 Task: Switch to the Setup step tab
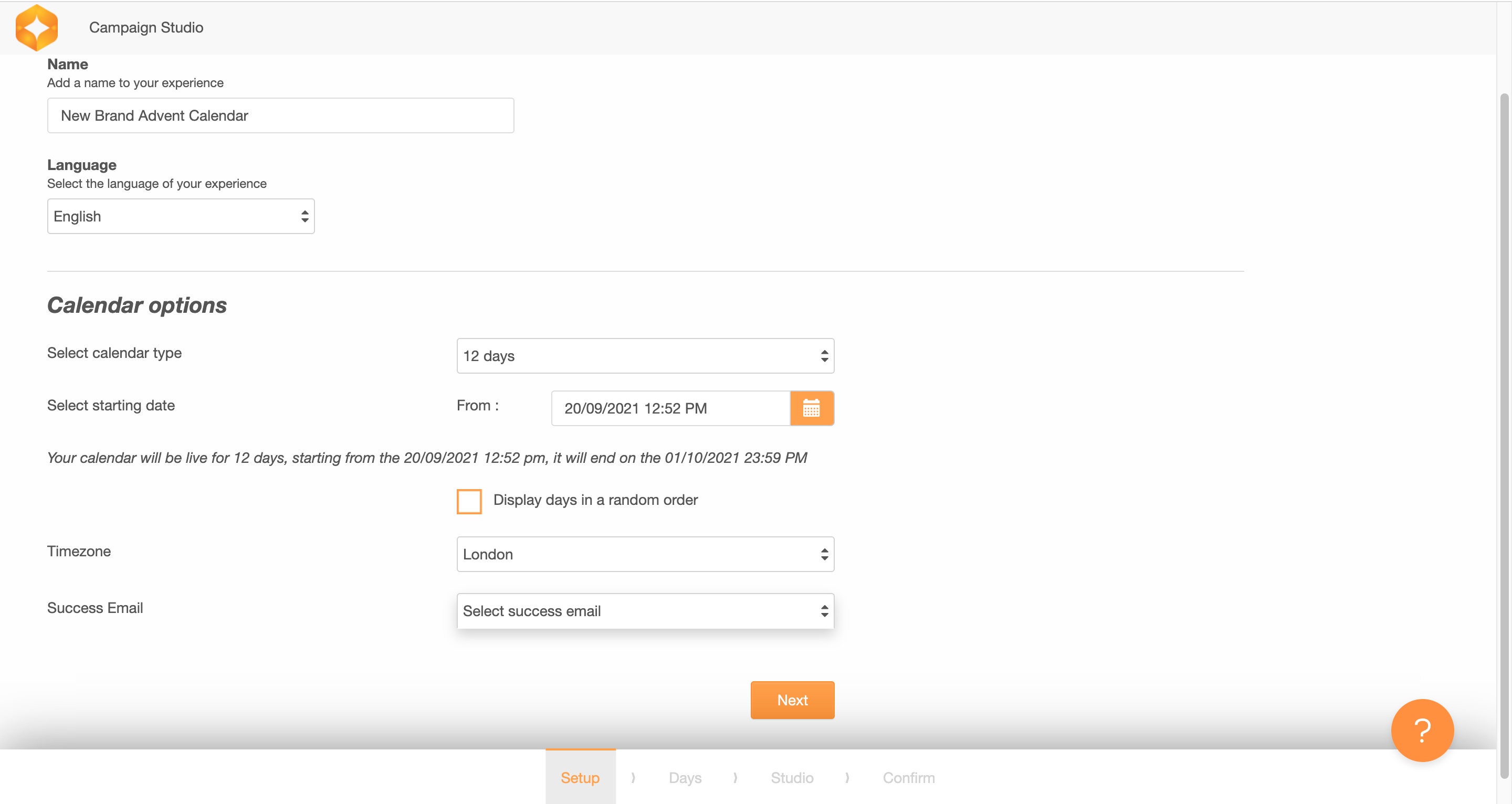[580, 777]
